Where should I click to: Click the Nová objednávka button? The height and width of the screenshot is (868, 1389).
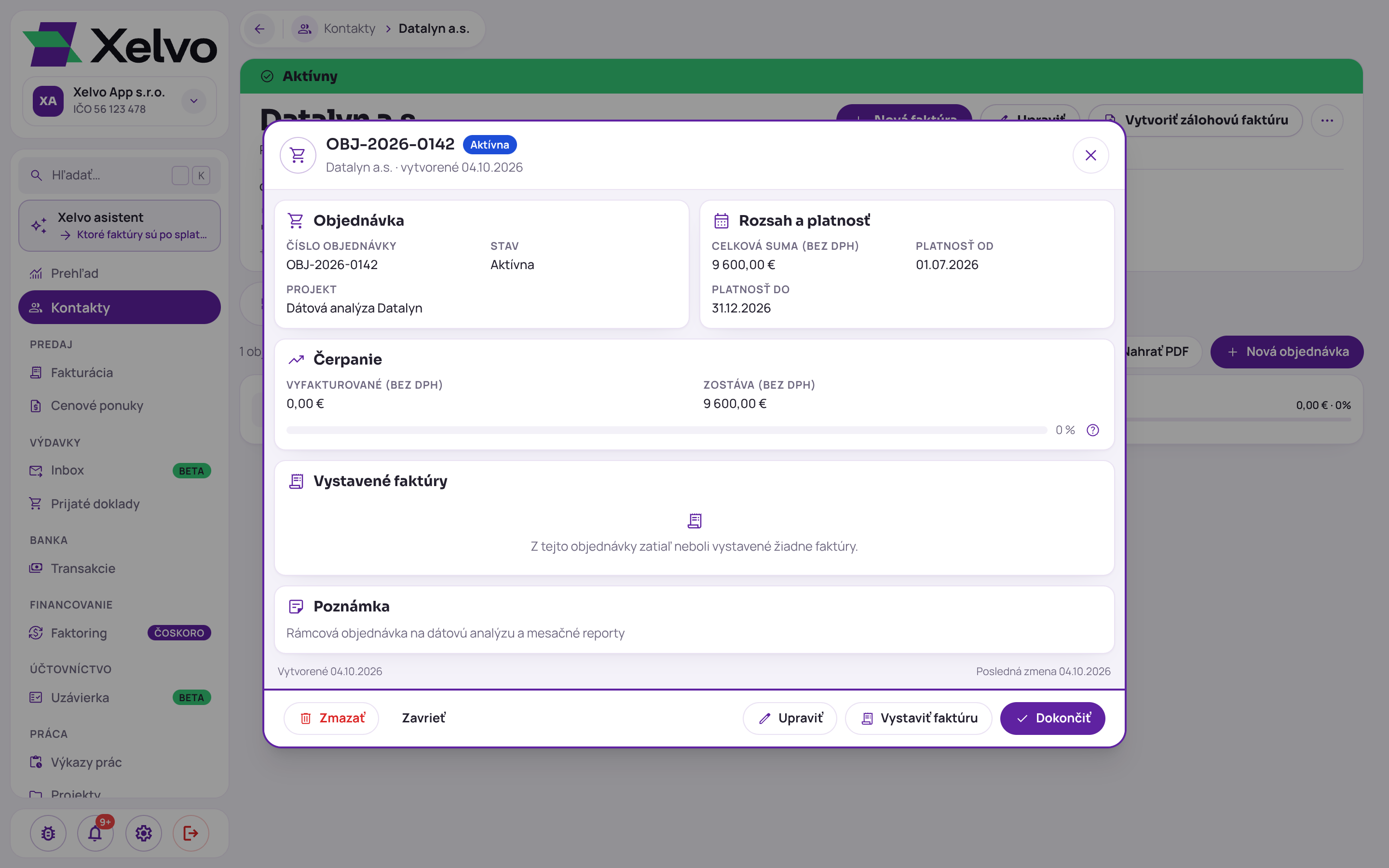1287,352
